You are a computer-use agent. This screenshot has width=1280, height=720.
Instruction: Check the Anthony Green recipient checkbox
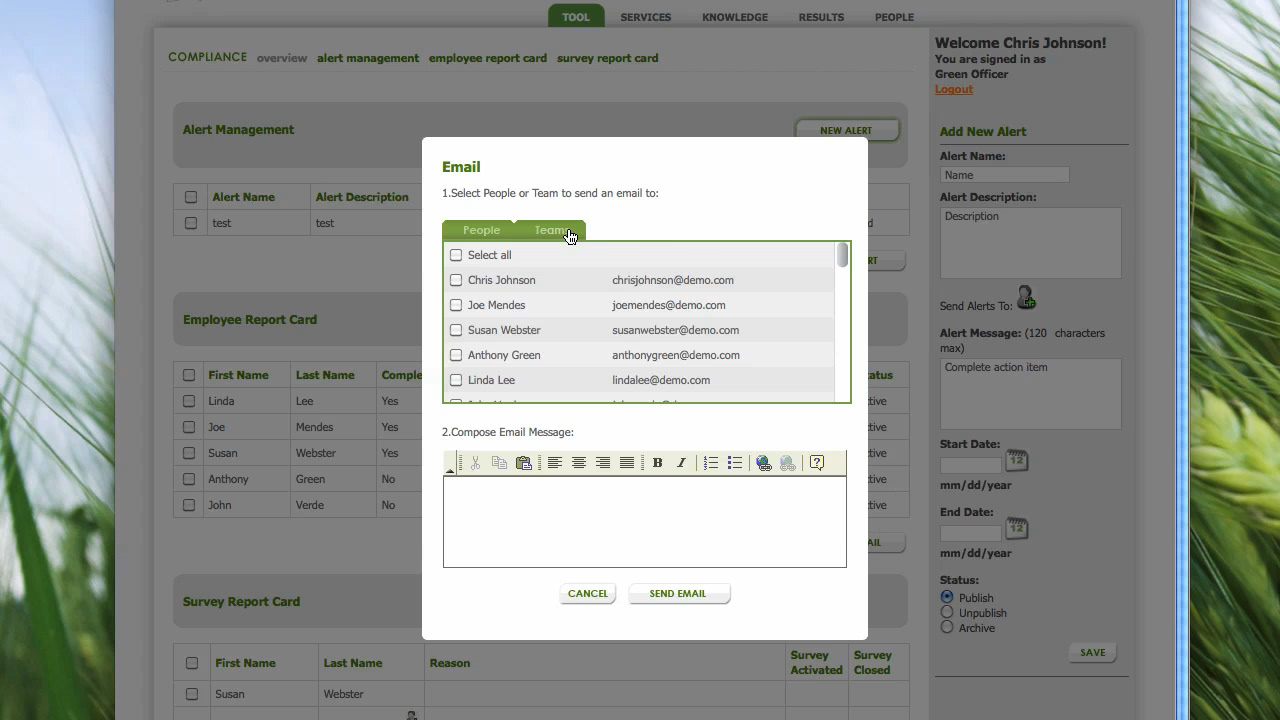coord(456,355)
